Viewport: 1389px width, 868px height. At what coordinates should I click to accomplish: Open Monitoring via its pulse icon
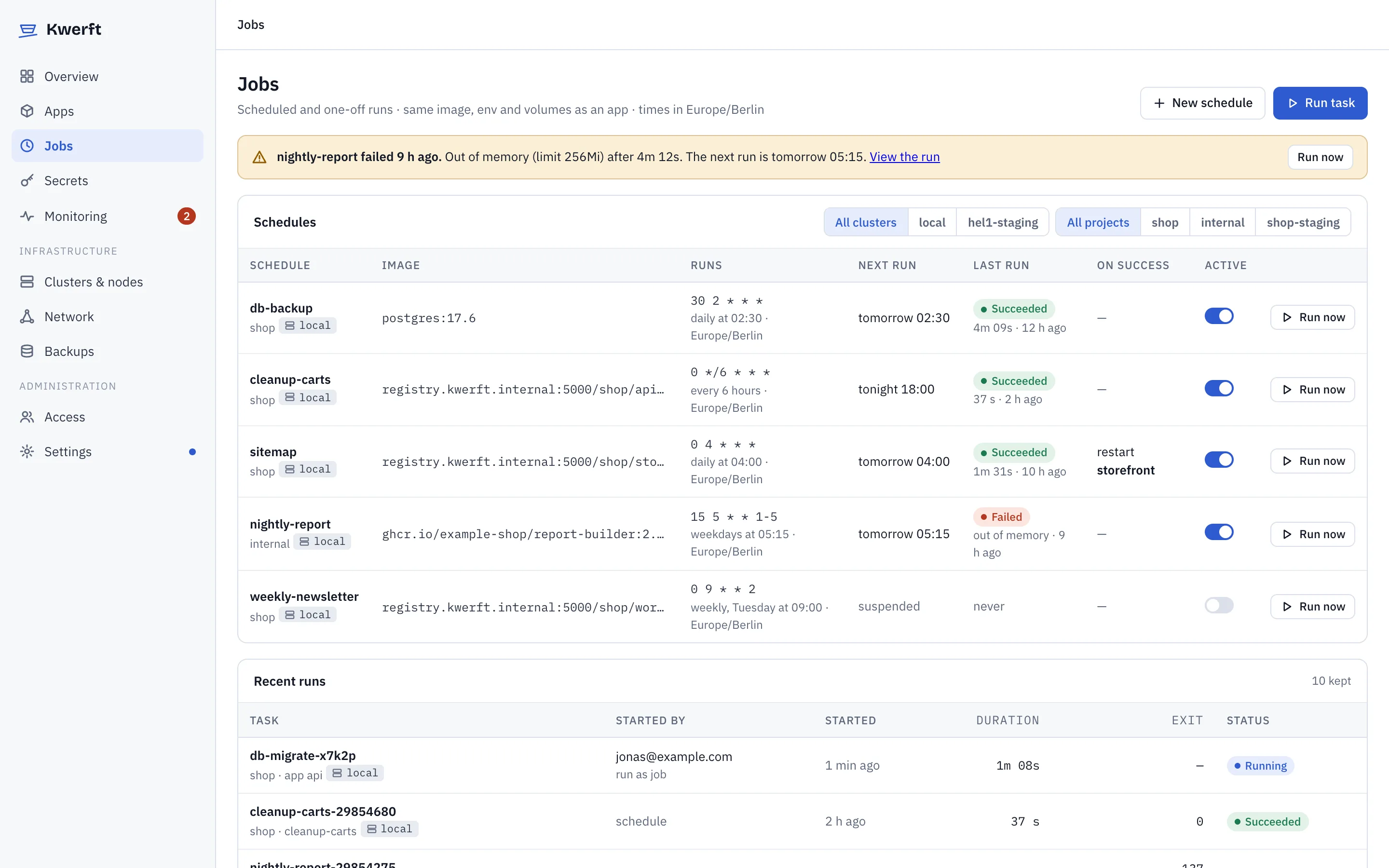click(x=27, y=216)
